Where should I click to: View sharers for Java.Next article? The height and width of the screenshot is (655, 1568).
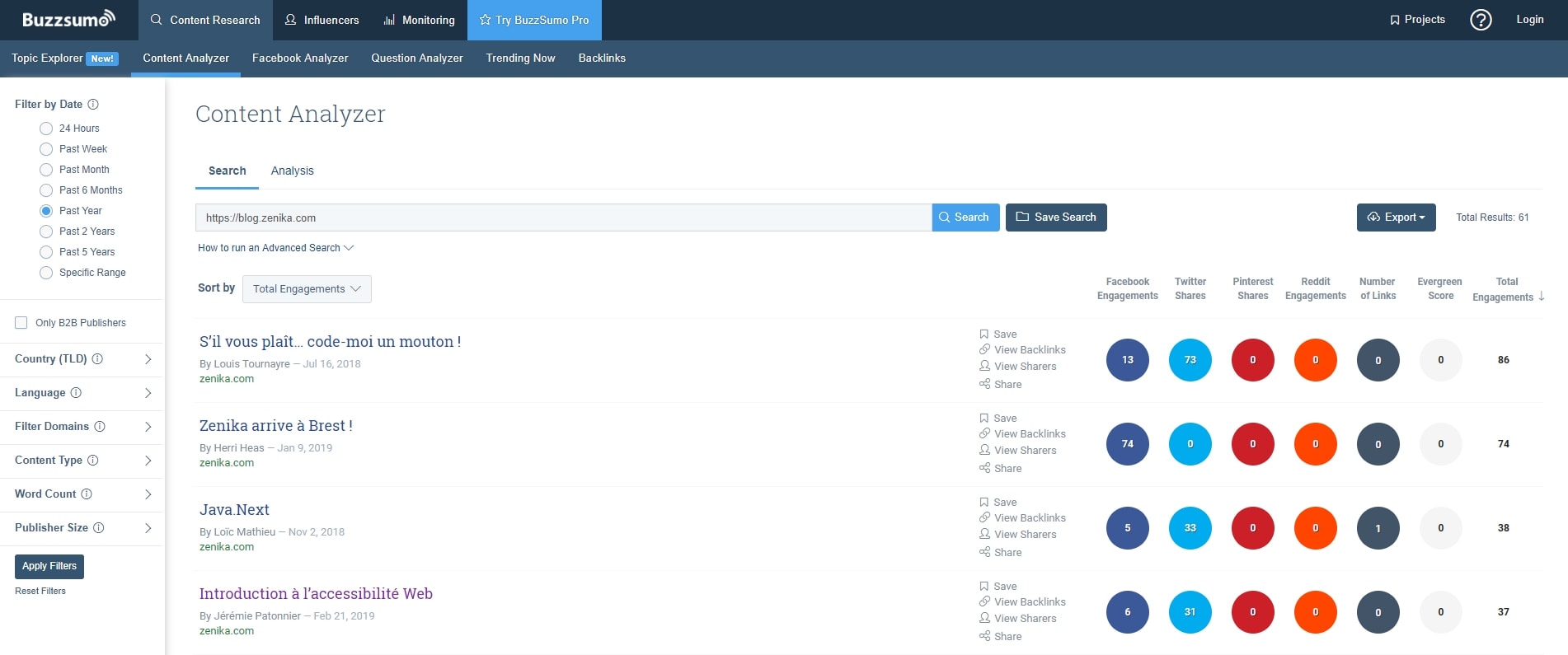pos(1018,535)
